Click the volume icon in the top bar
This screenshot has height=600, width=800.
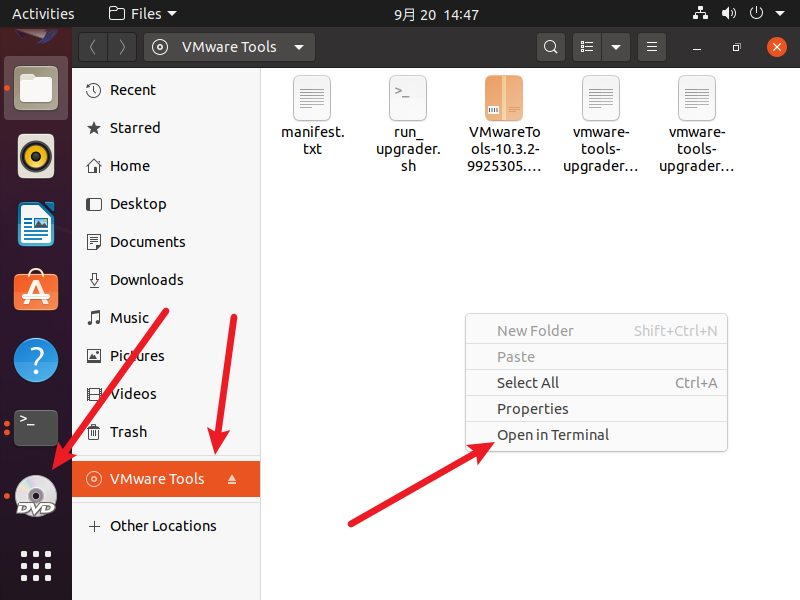click(x=729, y=13)
